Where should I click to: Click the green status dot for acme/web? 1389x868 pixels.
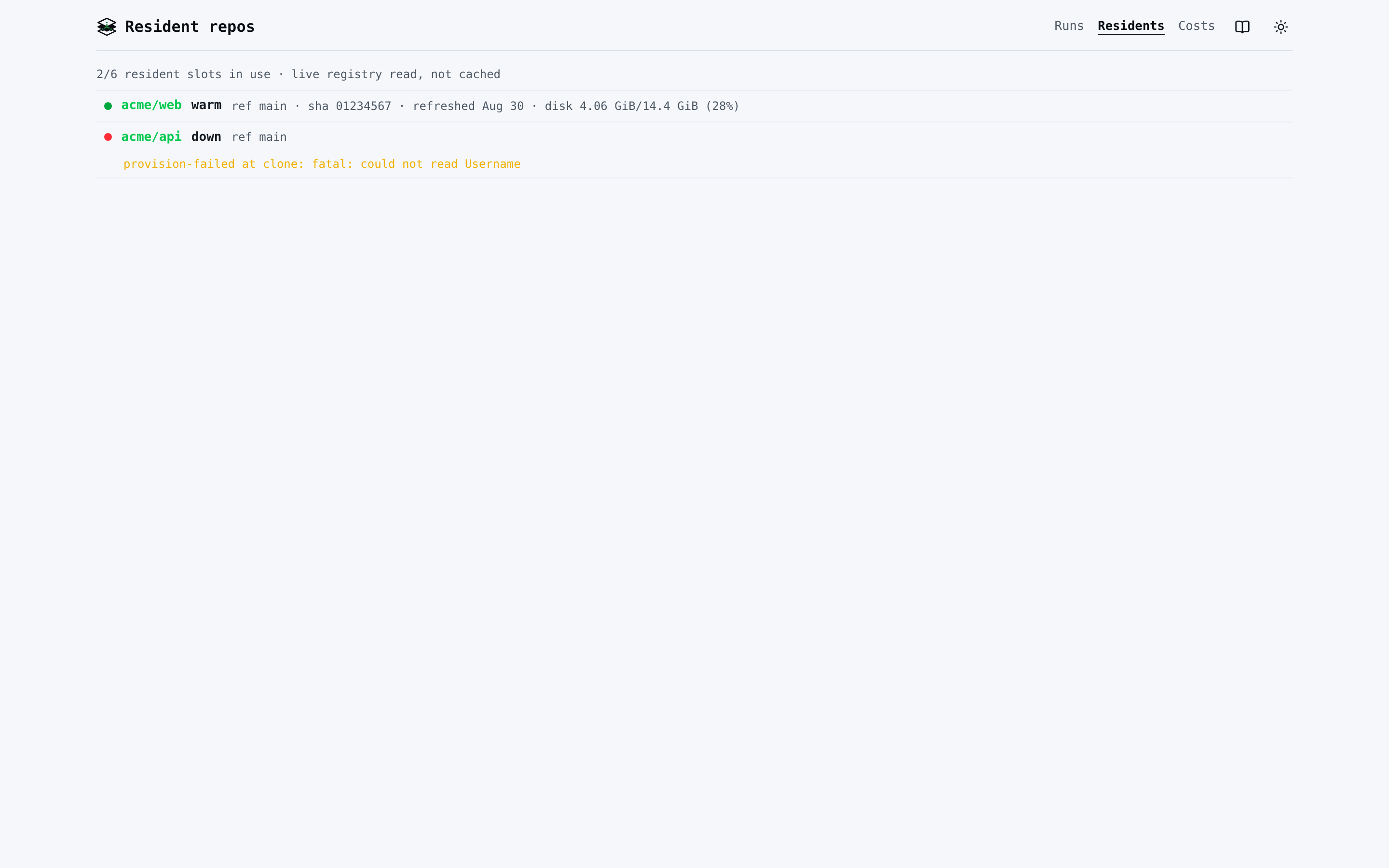click(108, 106)
